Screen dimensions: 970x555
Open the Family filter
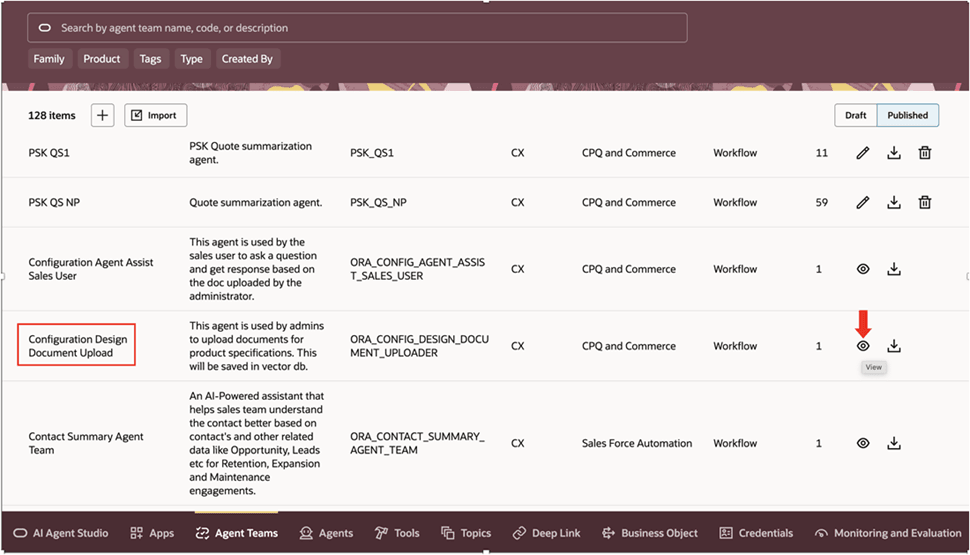[49, 59]
